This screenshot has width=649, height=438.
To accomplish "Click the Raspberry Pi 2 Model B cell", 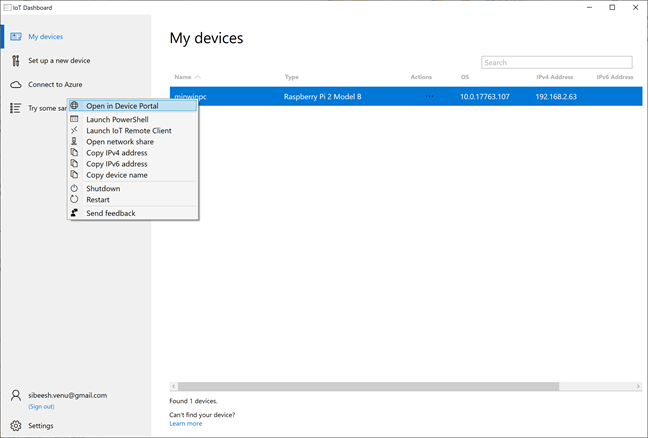I will [x=322, y=96].
